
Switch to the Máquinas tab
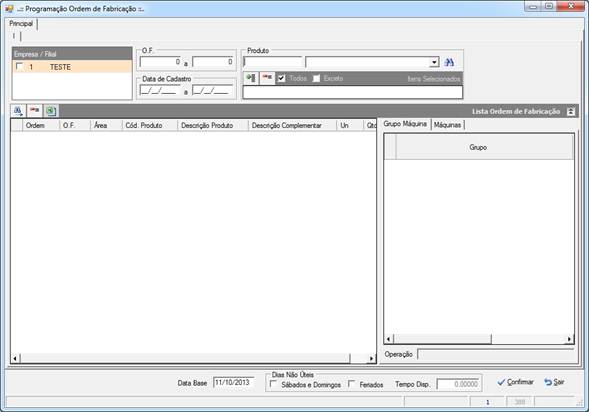[447, 125]
